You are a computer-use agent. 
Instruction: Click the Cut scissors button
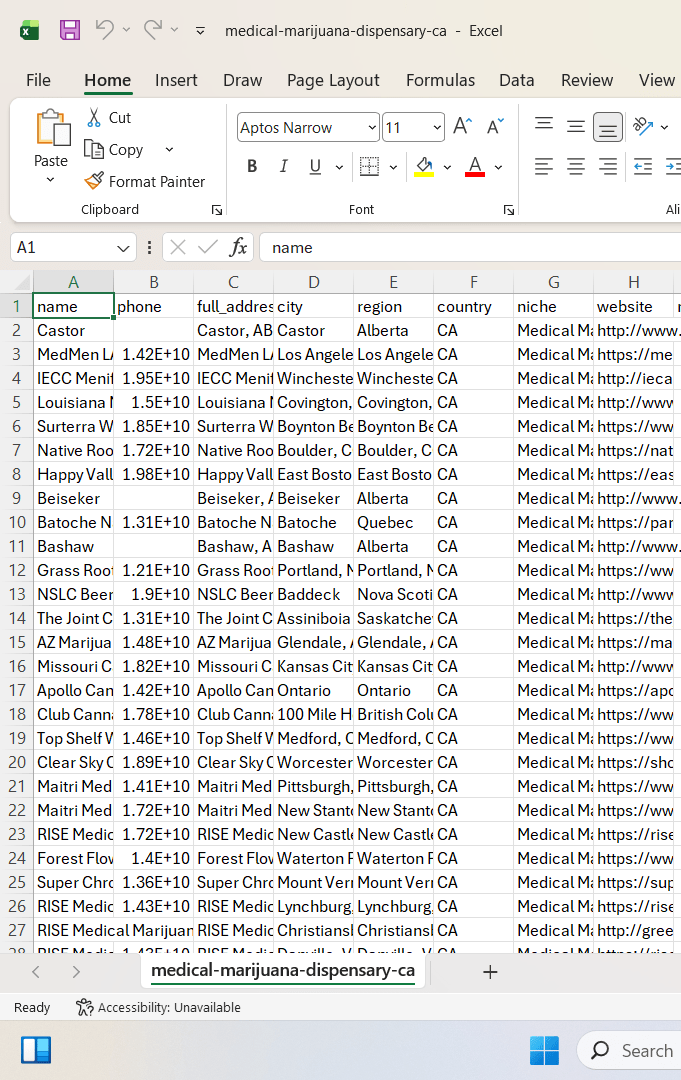[109, 118]
